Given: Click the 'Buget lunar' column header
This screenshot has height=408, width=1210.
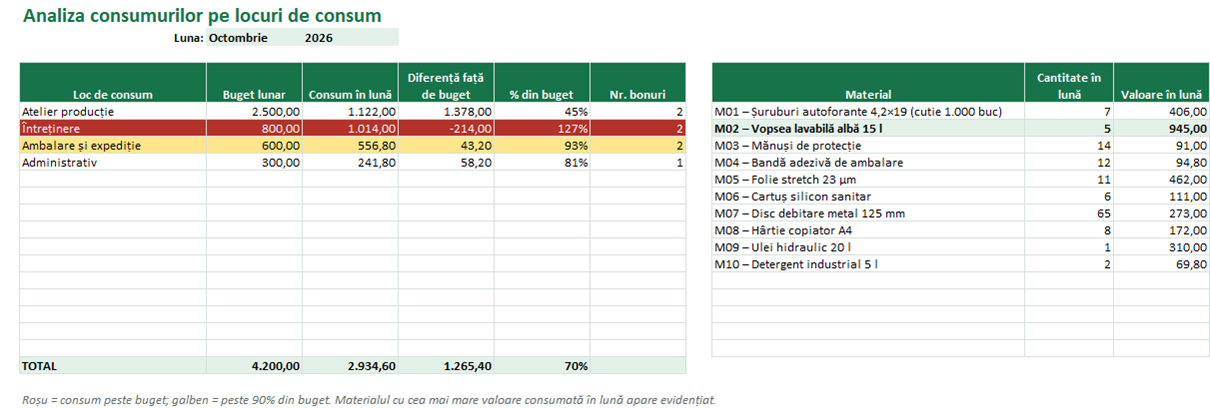Looking at the screenshot, I should (254, 83).
